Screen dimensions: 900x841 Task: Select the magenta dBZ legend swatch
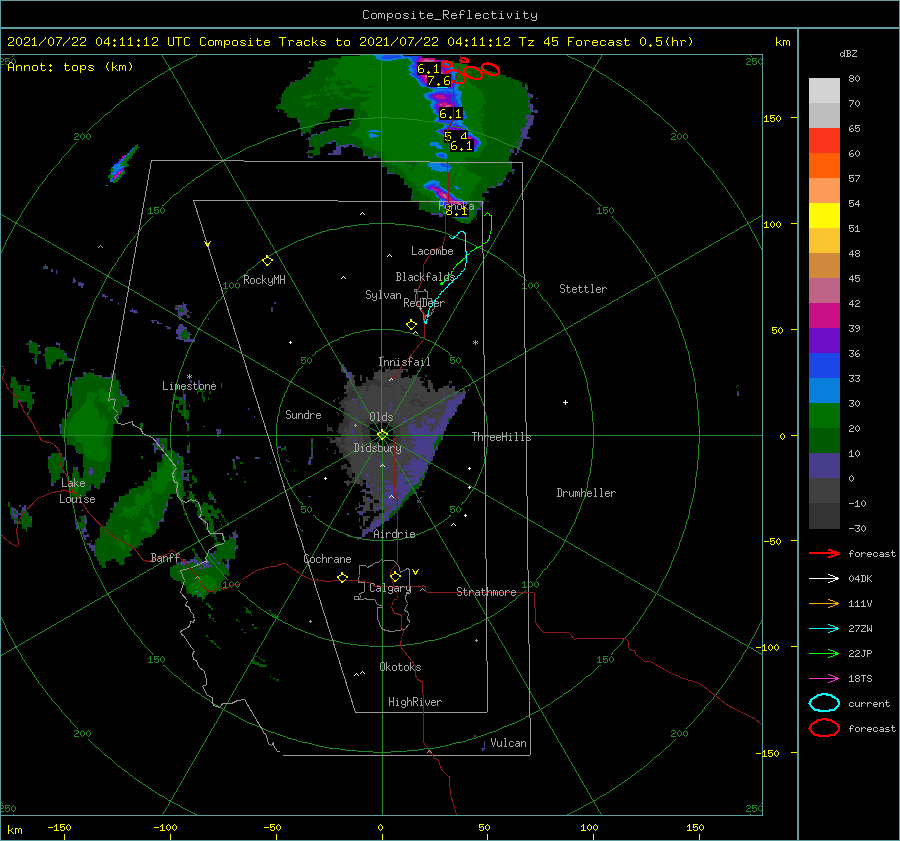pos(824,315)
